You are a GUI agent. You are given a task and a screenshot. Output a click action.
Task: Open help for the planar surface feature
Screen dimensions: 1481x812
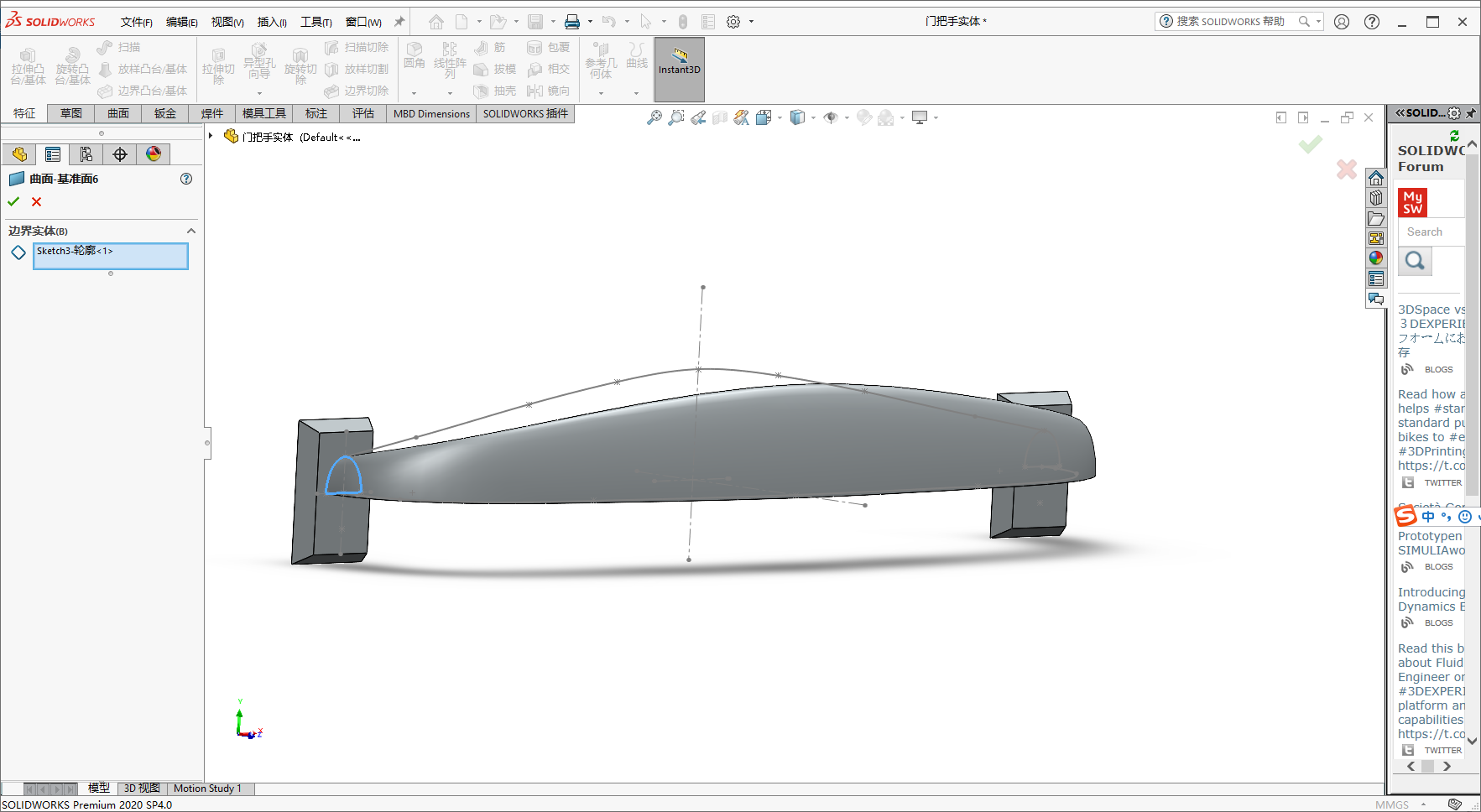pyautogui.click(x=186, y=179)
